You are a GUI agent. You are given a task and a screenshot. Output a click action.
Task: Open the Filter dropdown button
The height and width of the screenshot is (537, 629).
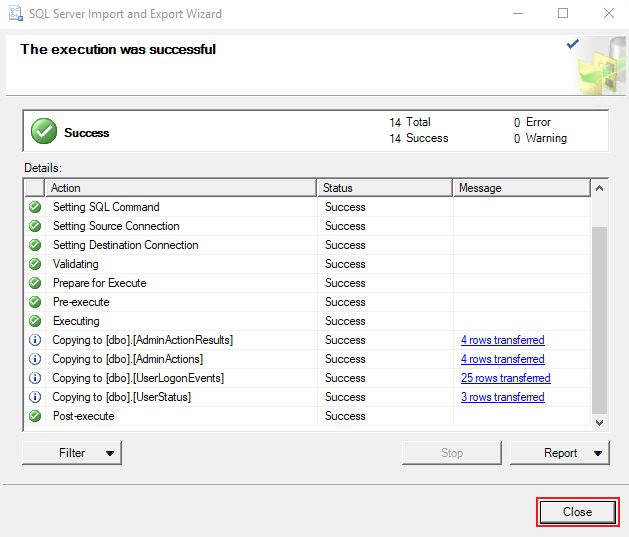72,453
